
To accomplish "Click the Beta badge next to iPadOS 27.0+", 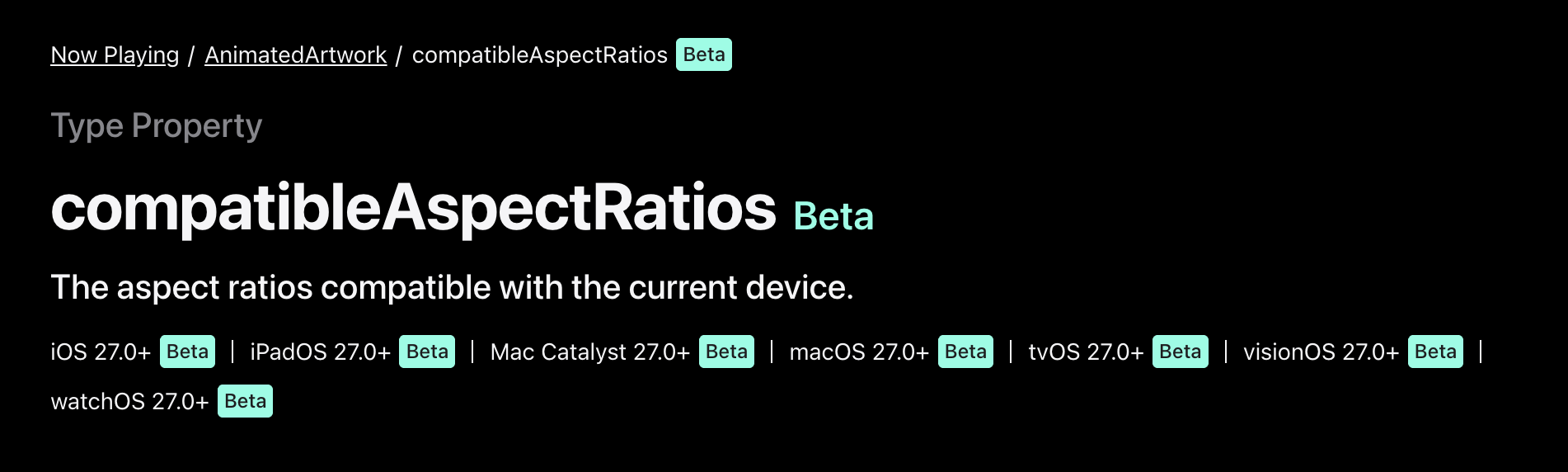I will point(427,352).
